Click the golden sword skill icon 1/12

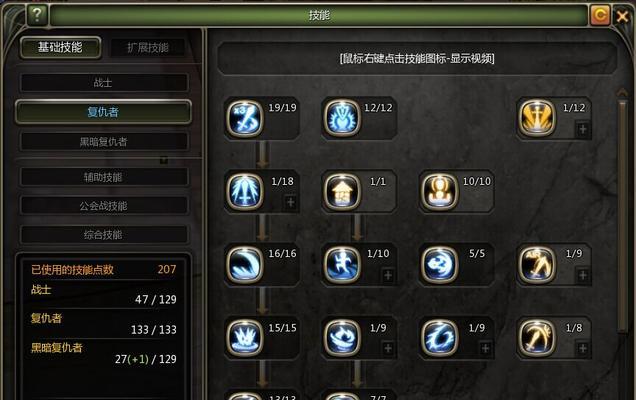click(x=537, y=118)
